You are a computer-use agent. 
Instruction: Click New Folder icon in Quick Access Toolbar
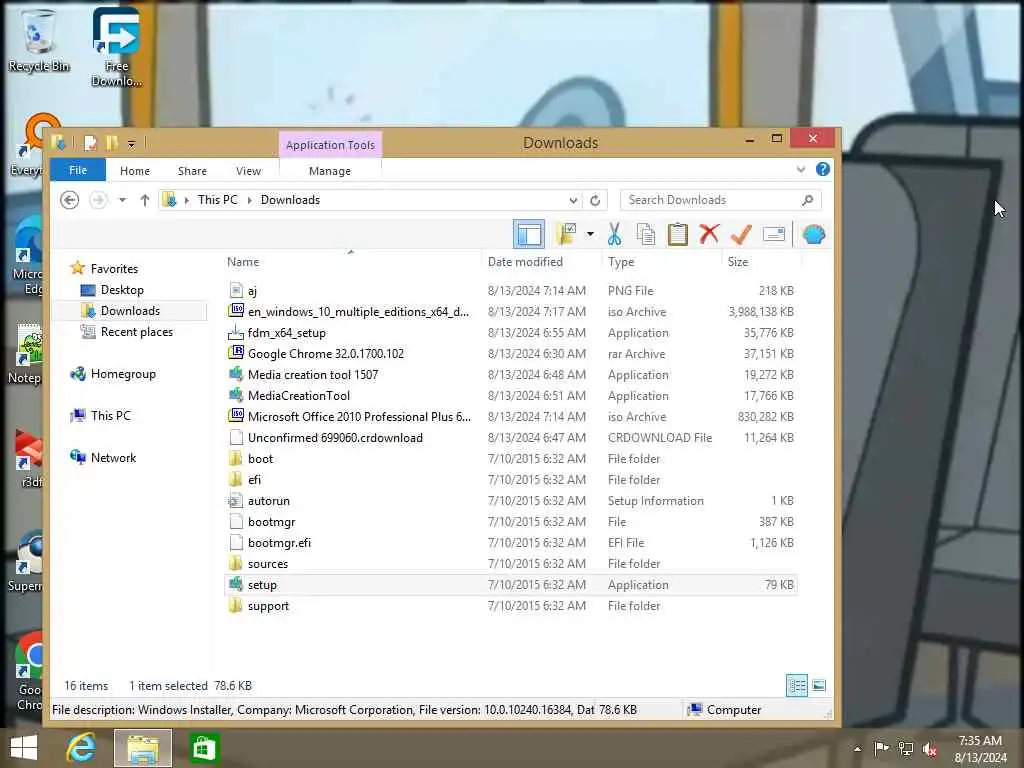pyautogui.click(x=112, y=143)
